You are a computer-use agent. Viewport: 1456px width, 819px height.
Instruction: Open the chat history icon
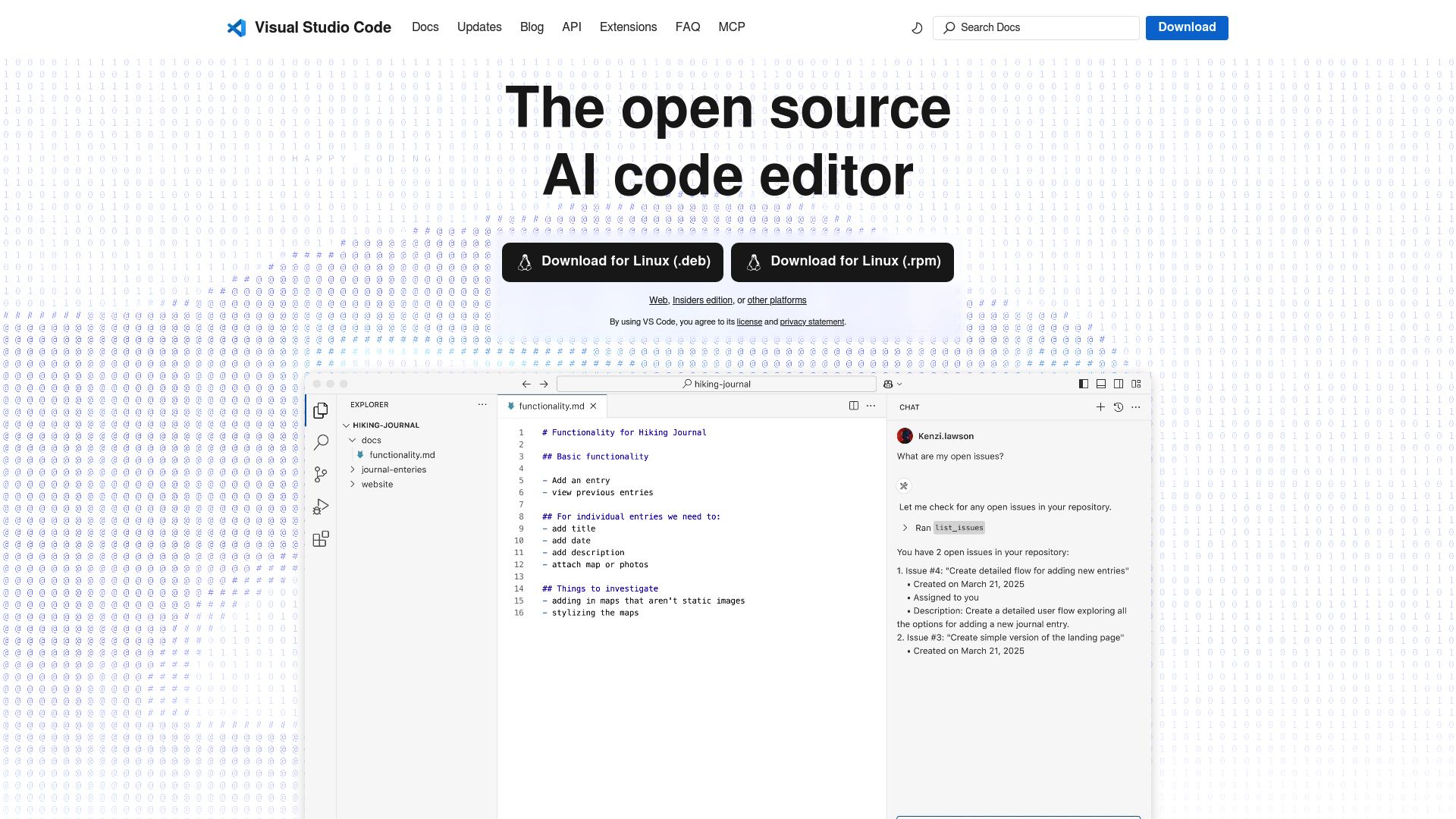(x=1118, y=407)
